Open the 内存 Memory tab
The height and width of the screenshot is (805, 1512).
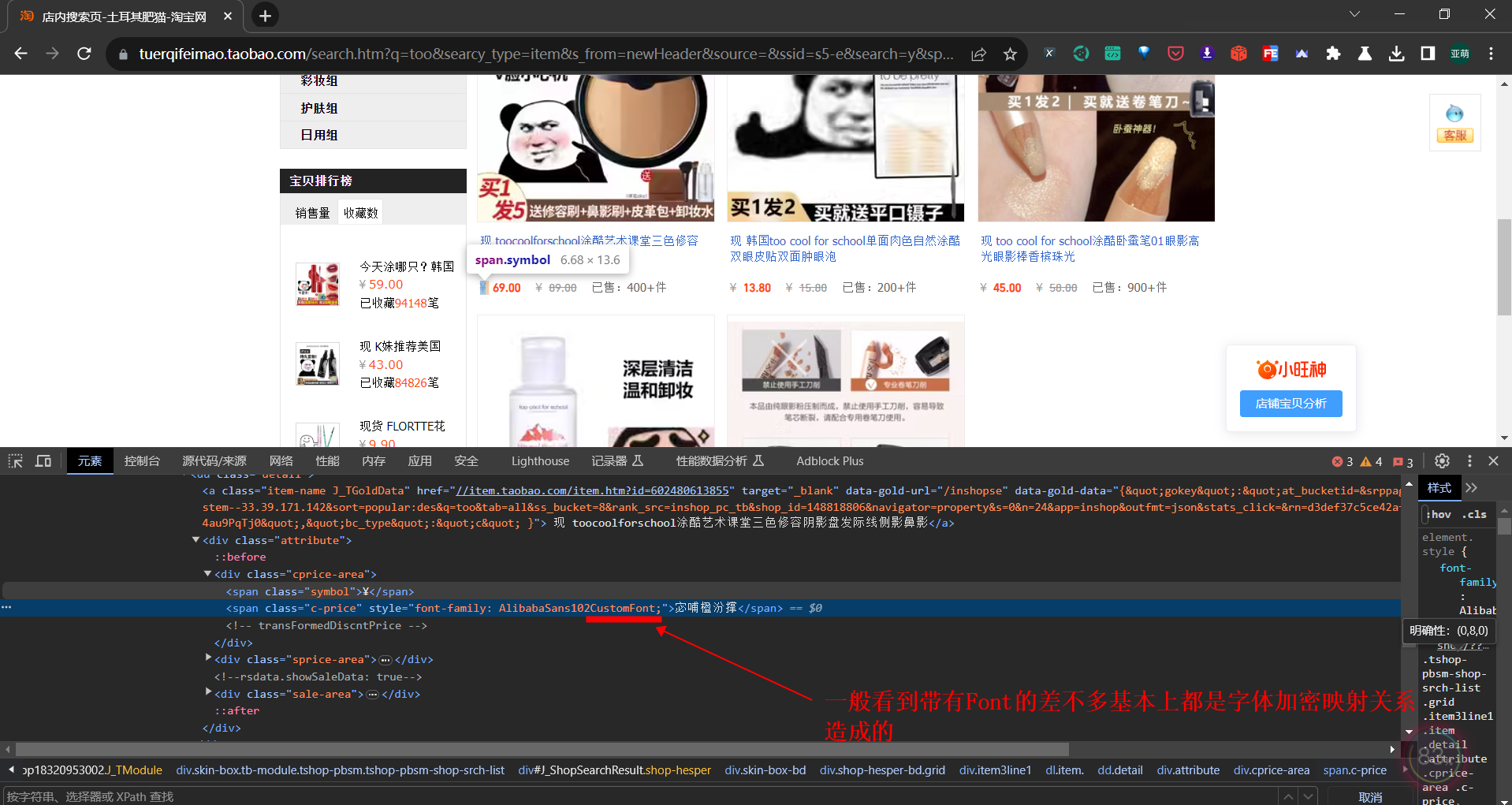point(374,461)
